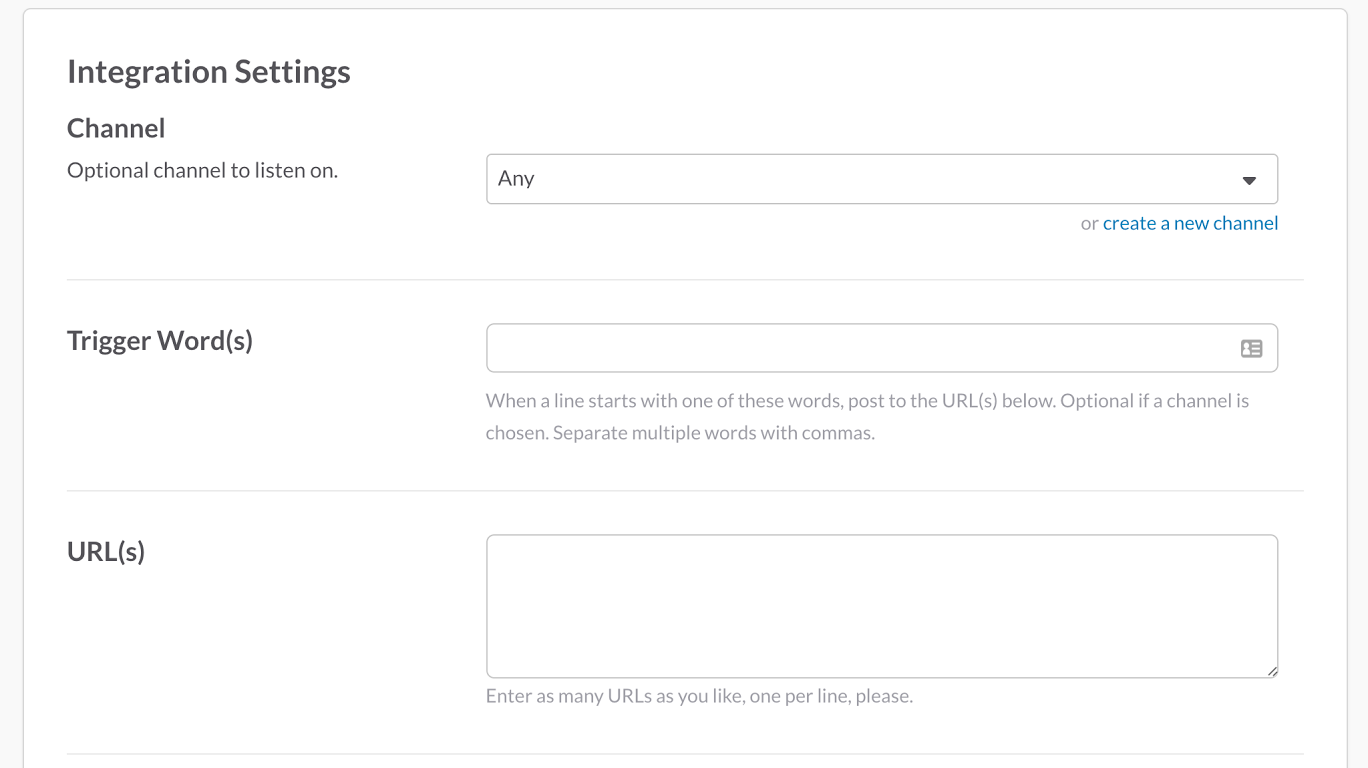Viewport: 1368px width, 768px height.
Task: Click the divider above the URL(s) section
Action: [x=685, y=491]
